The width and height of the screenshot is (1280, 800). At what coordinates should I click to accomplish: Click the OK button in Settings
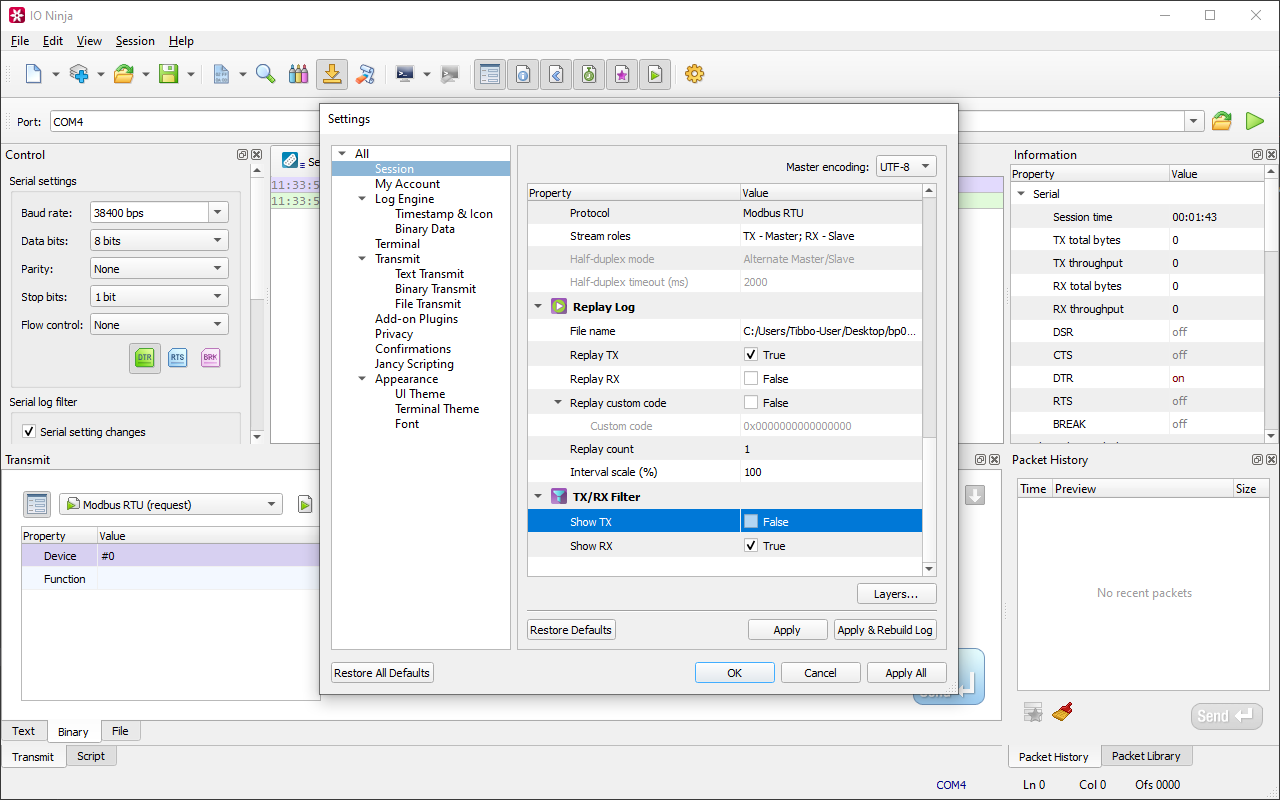735,673
